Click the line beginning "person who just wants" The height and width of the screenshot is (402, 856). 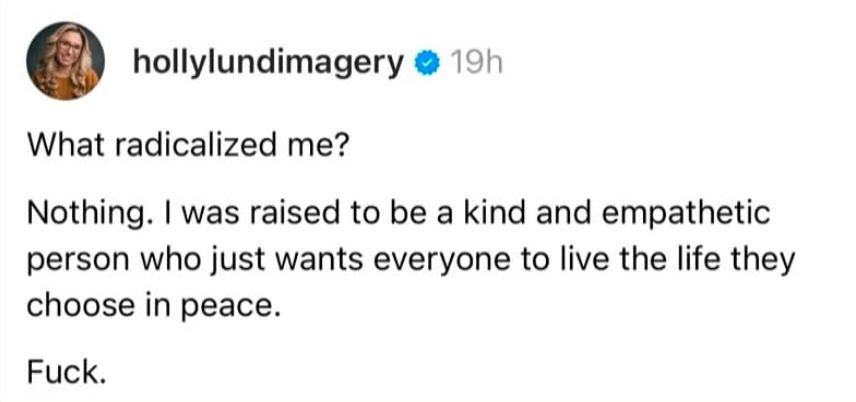pos(409,261)
